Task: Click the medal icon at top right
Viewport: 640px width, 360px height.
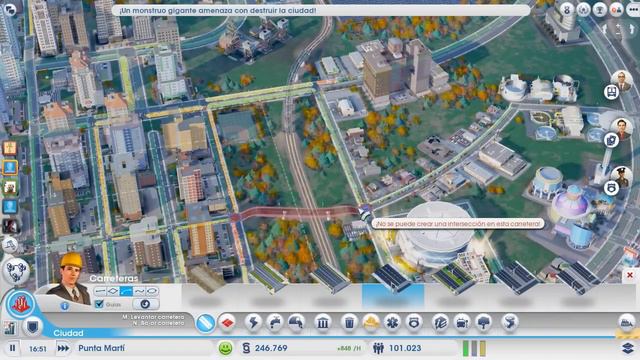Action: (x=567, y=9)
